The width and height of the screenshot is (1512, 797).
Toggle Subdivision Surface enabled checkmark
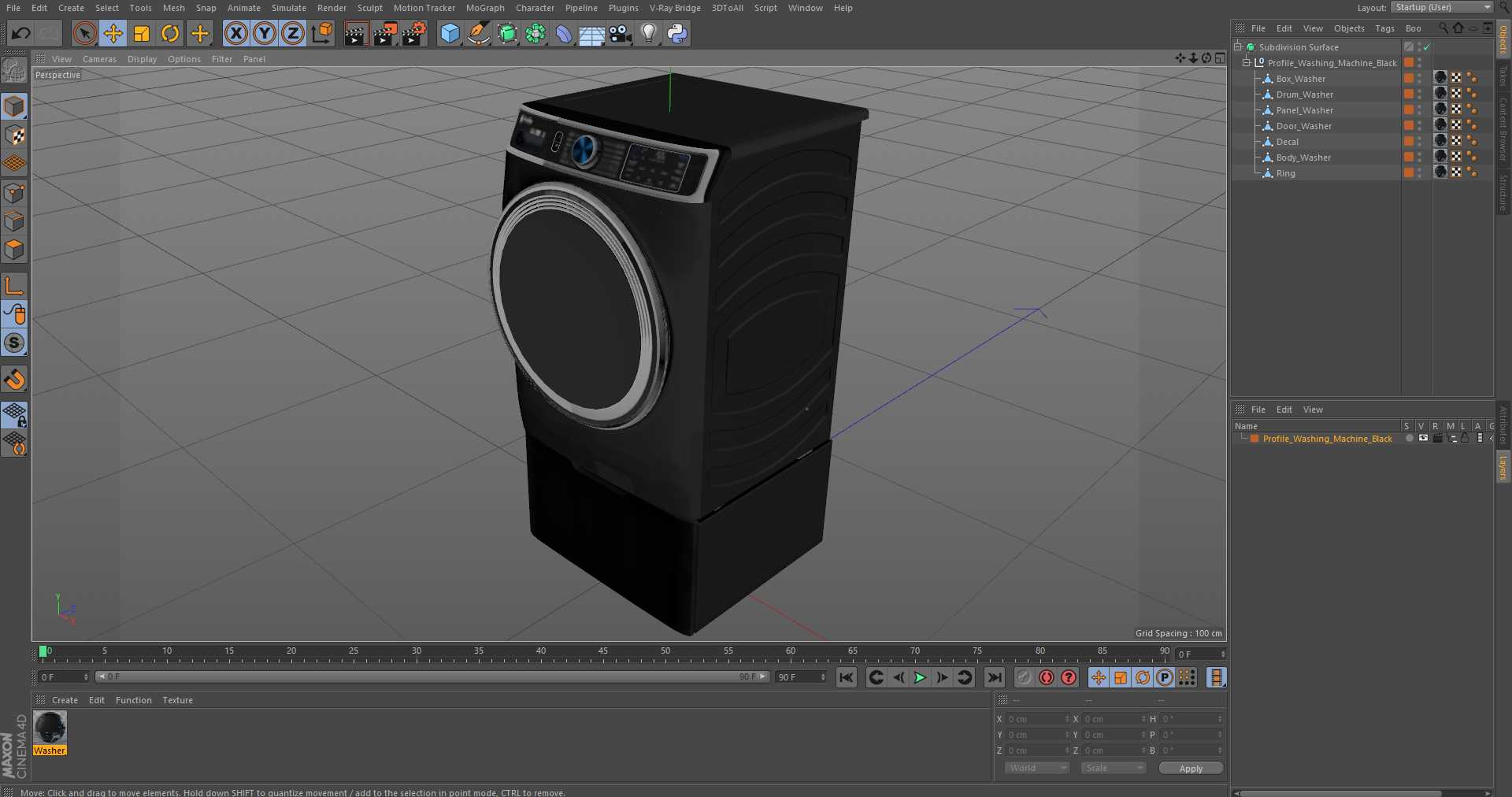click(x=1426, y=47)
